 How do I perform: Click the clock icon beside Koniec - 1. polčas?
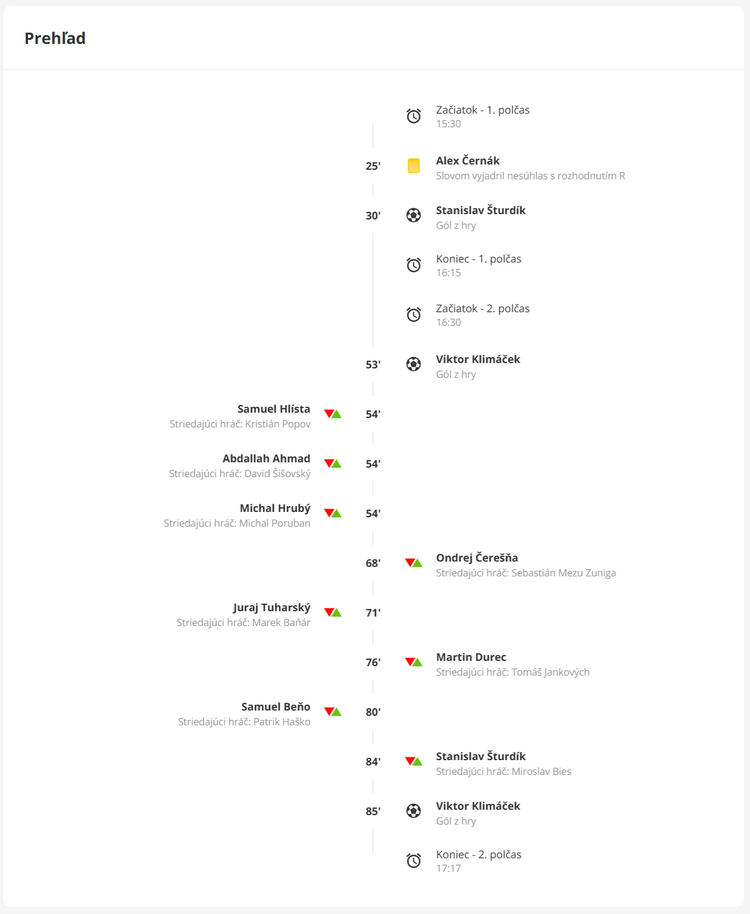(413, 265)
